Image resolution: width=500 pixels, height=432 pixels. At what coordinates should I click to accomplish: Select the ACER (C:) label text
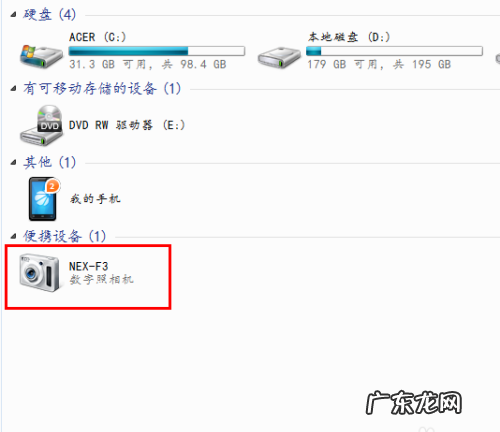[97, 37]
